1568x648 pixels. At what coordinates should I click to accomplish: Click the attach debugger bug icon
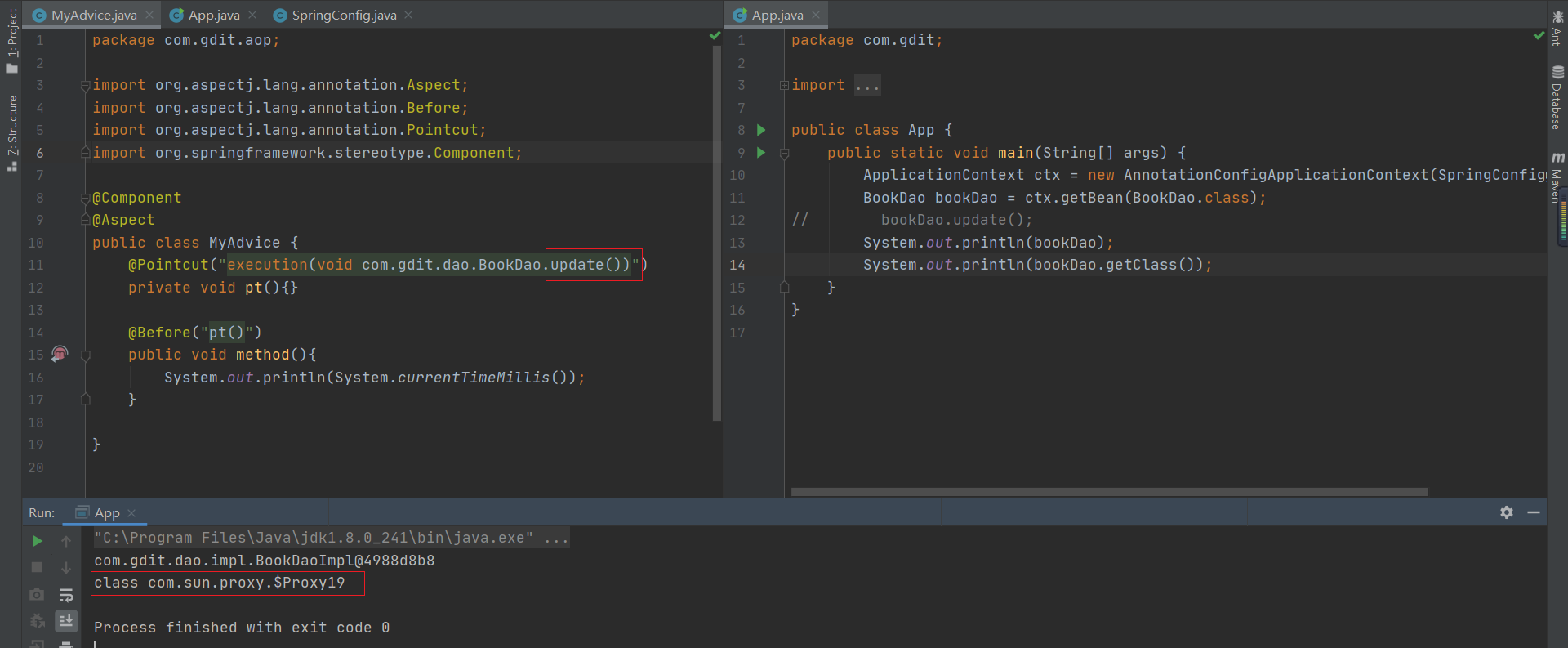[37, 621]
